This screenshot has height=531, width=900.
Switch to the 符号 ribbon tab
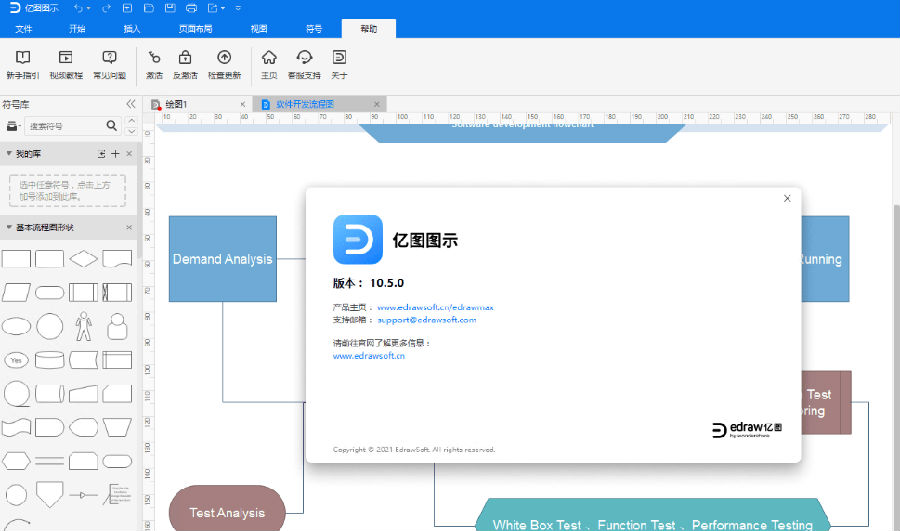[314, 29]
